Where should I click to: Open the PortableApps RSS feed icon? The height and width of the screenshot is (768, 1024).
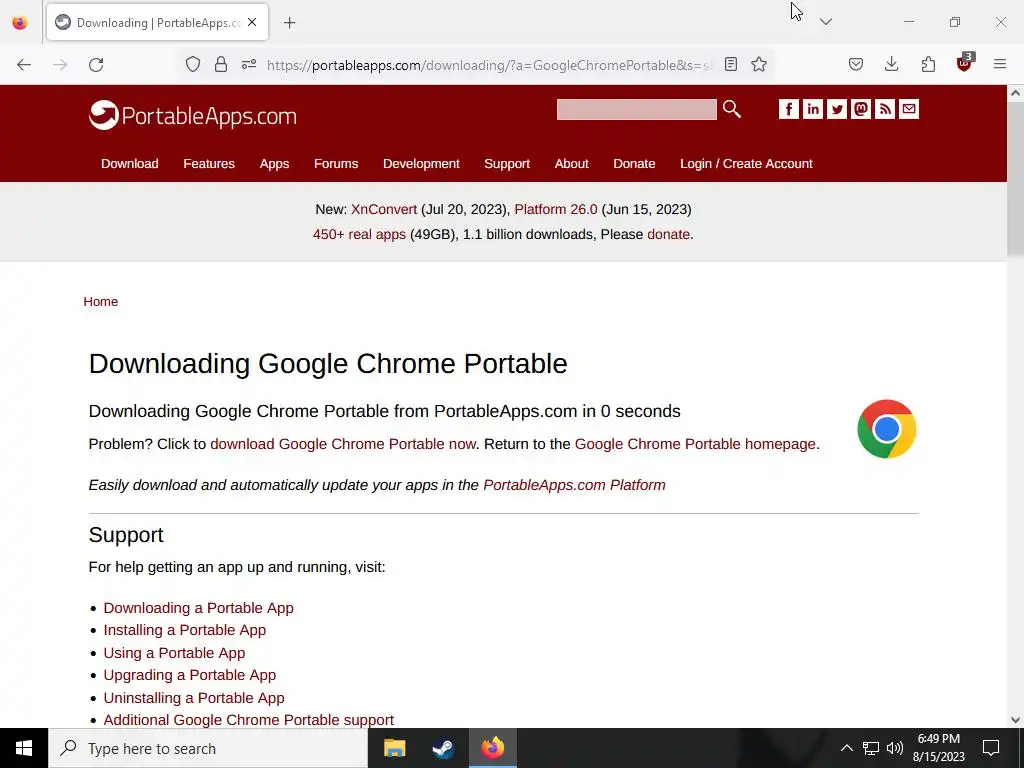pyautogui.click(x=885, y=109)
